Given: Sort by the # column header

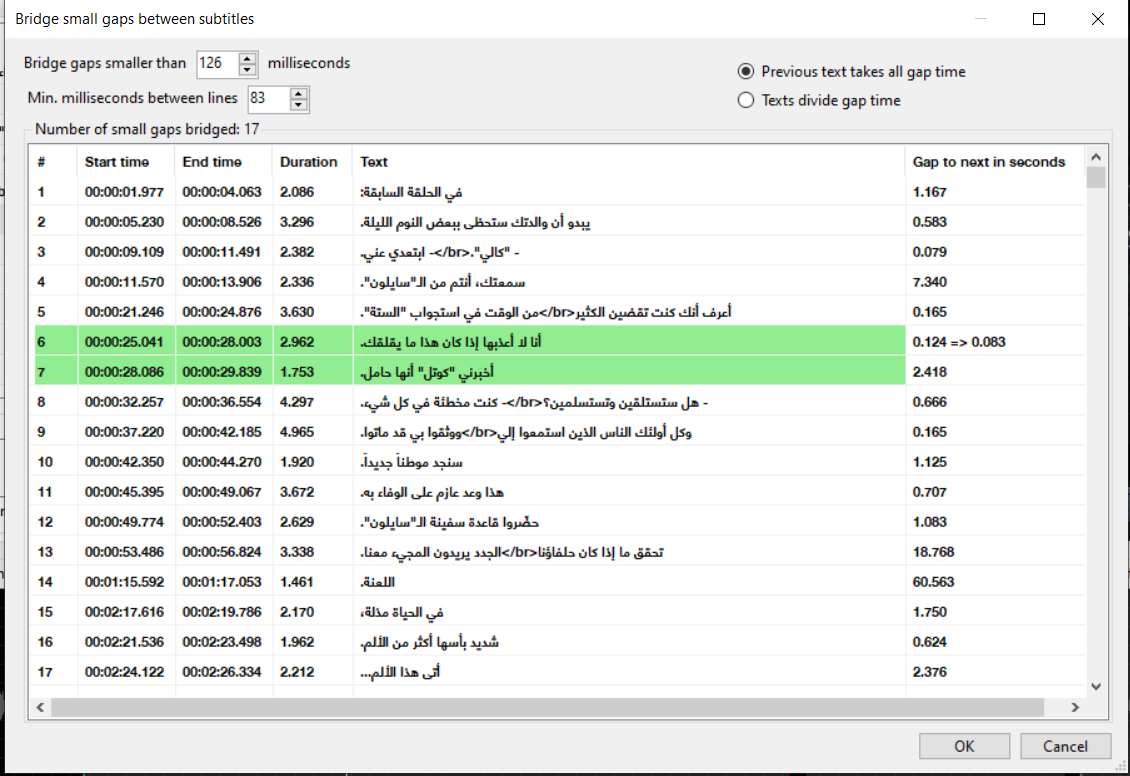Looking at the screenshot, I should pos(53,162).
